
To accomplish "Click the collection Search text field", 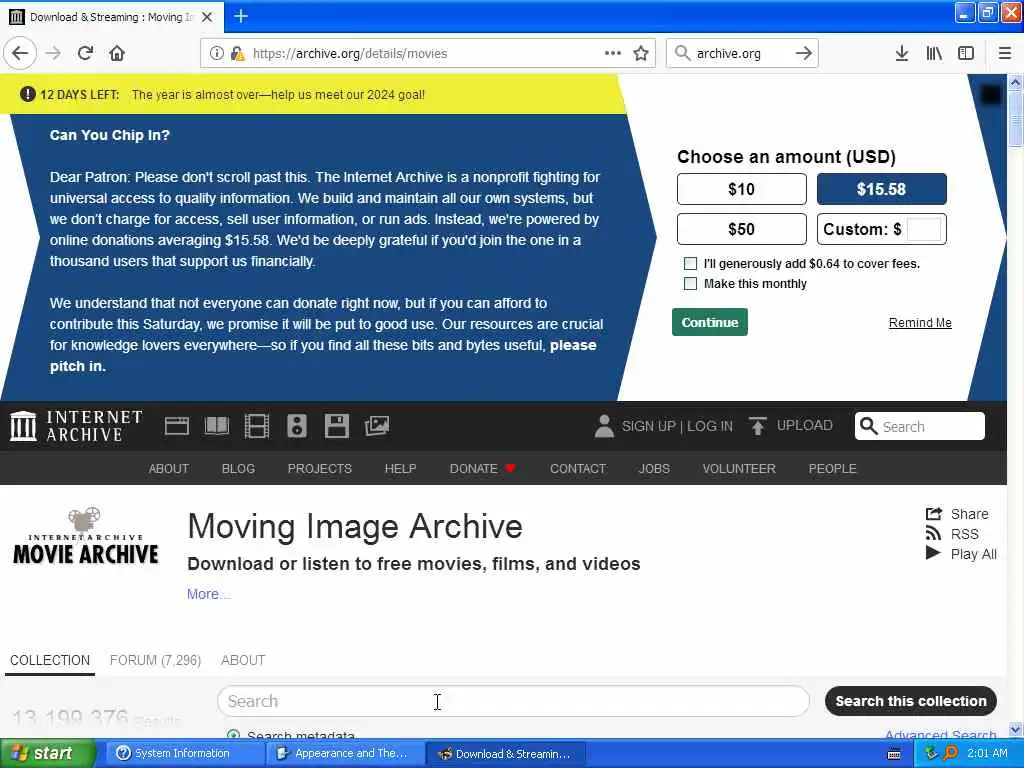I will point(513,701).
